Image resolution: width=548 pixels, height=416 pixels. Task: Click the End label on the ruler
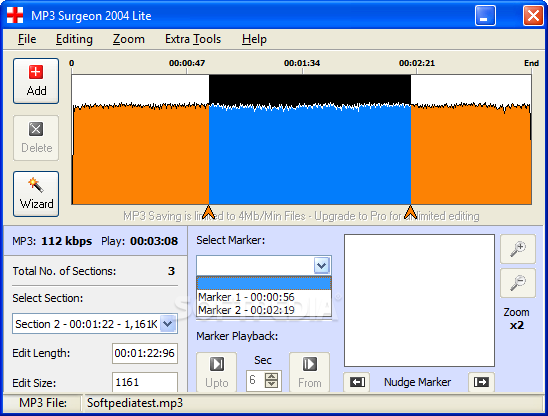point(531,63)
